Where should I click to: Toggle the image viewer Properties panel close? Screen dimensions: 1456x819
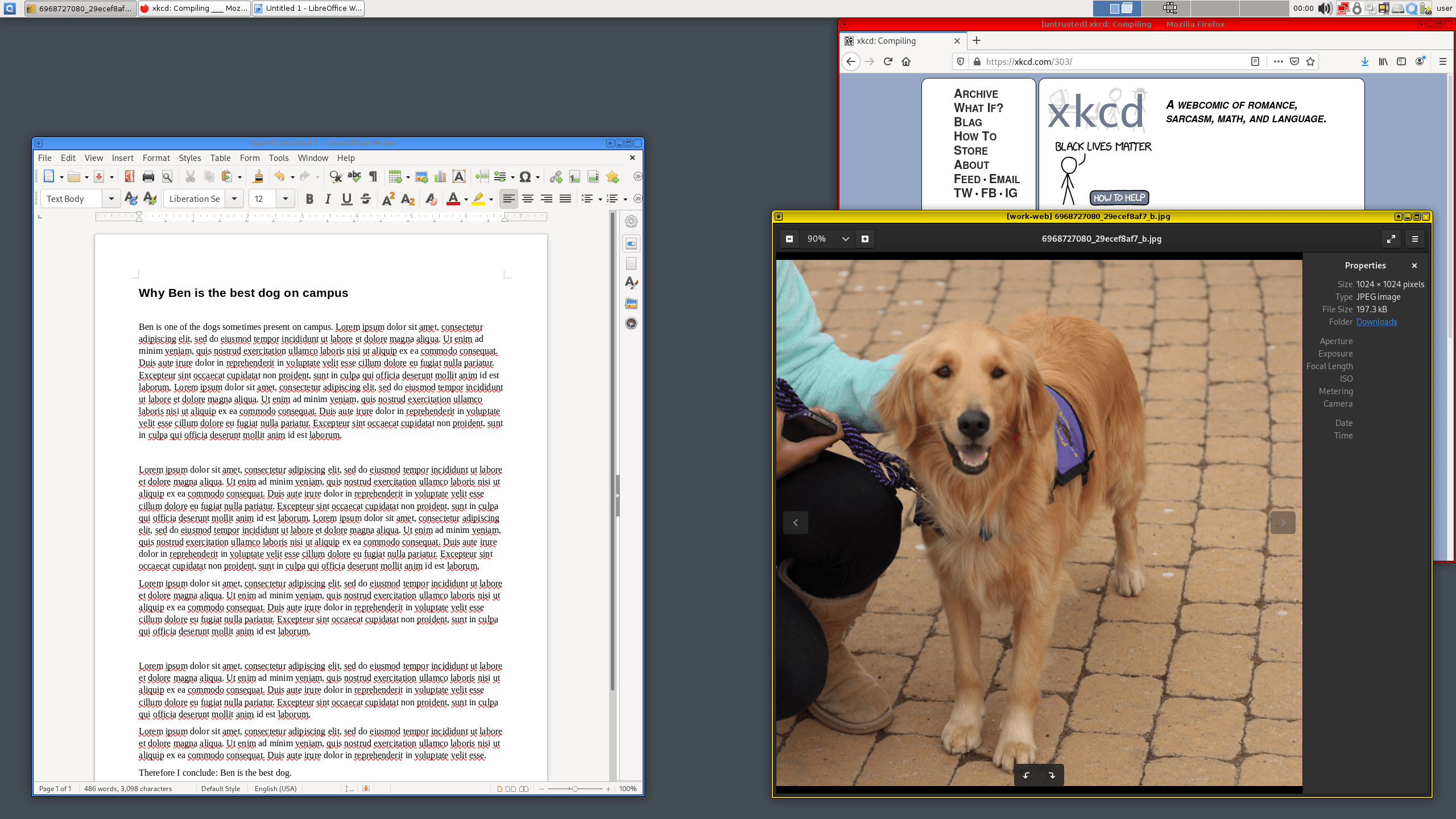(1414, 264)
